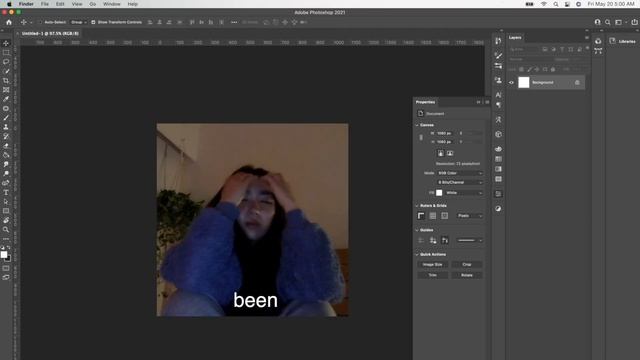
Task: Click the Crop quick action button
Action: click(x=467, y=264)
